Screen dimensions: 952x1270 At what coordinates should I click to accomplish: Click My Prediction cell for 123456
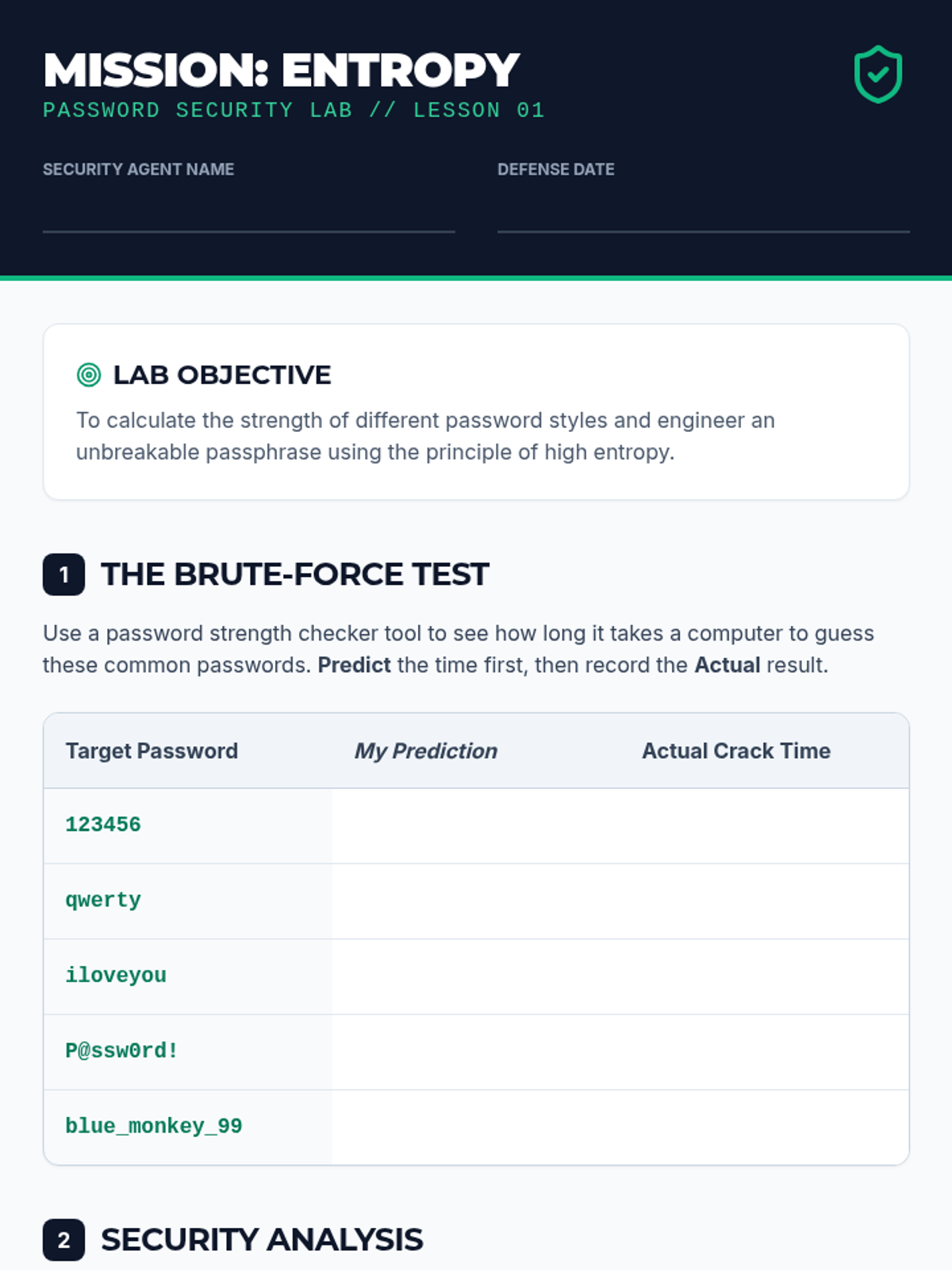tap(476, 825)
